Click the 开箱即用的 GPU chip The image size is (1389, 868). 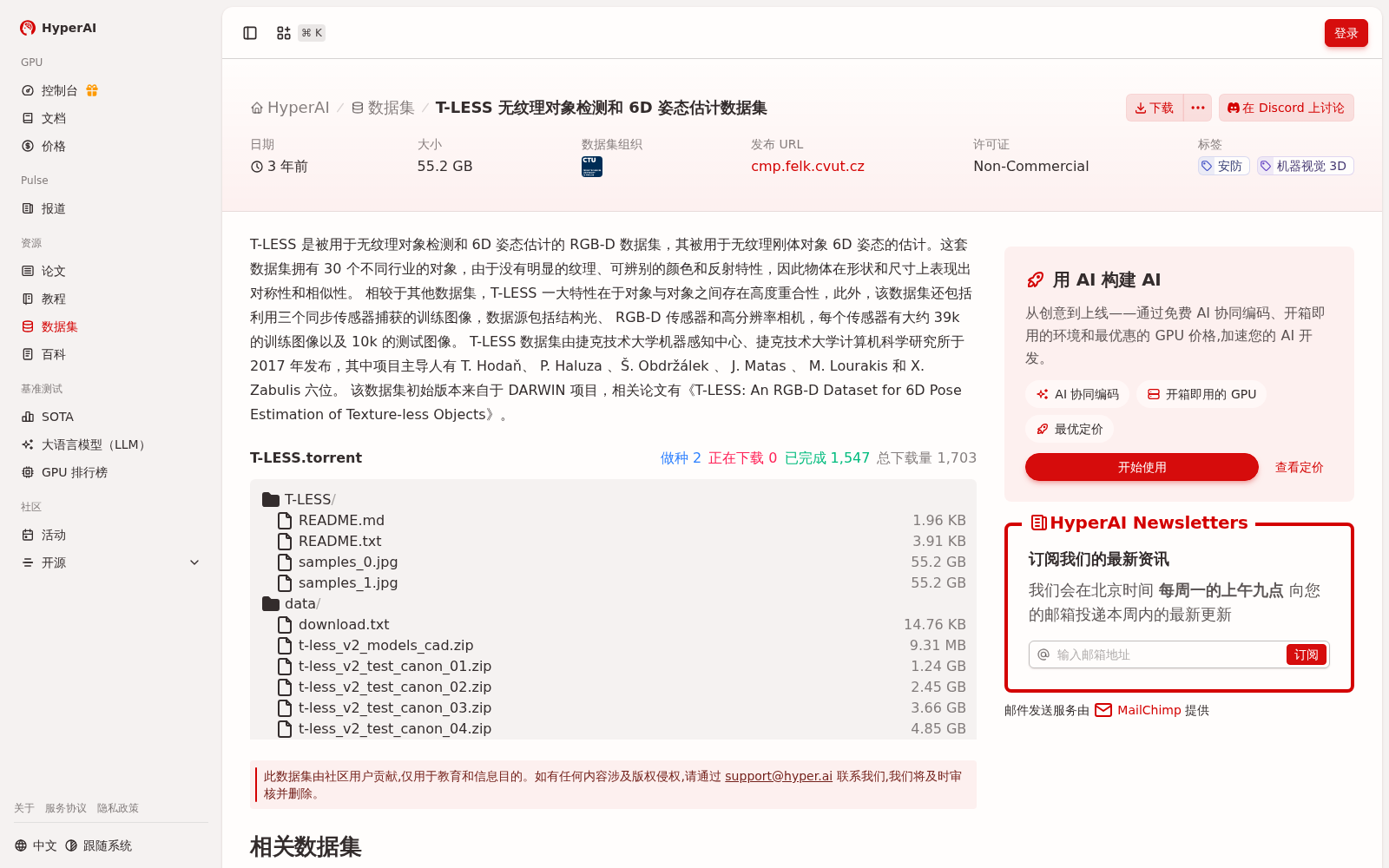(x=1201, y=394)
